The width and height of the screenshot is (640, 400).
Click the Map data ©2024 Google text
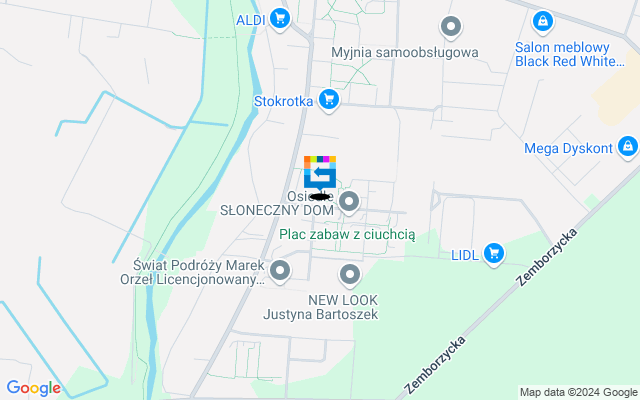(x=578, y=393)
